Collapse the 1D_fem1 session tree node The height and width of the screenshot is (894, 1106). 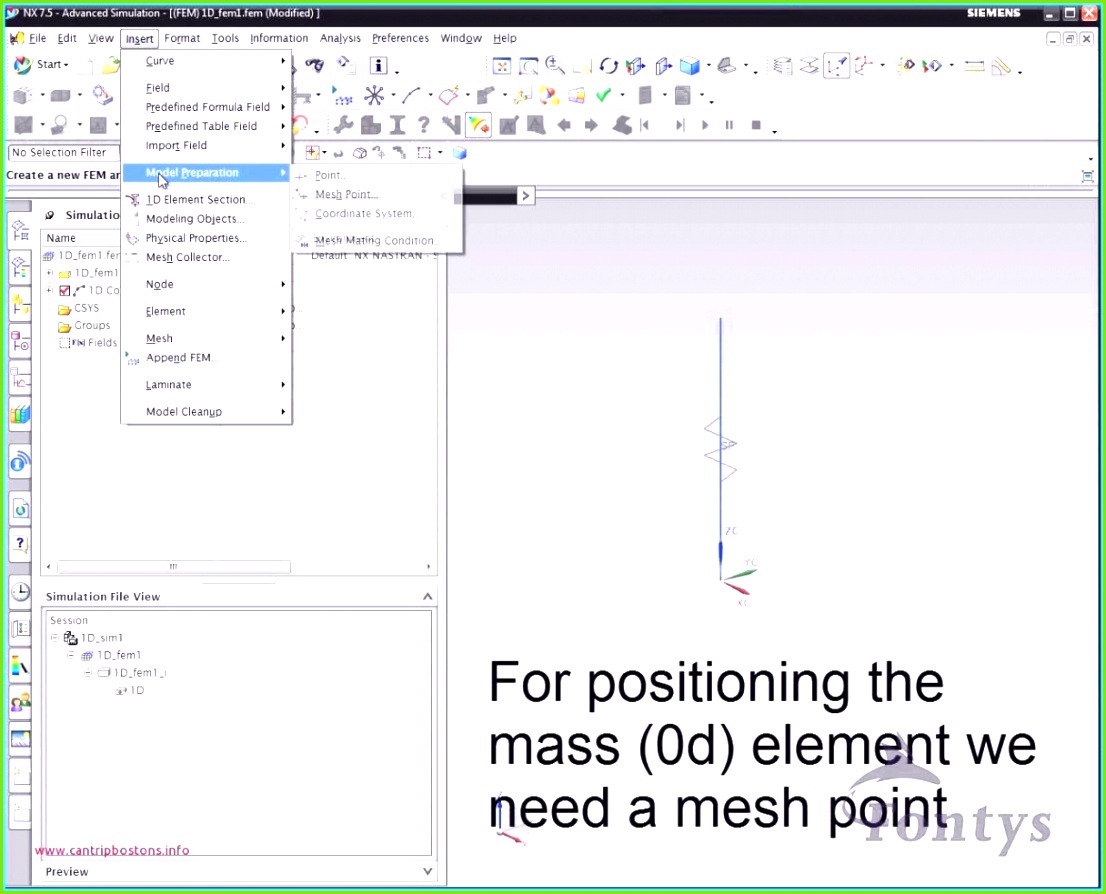[x=71, y=655]
